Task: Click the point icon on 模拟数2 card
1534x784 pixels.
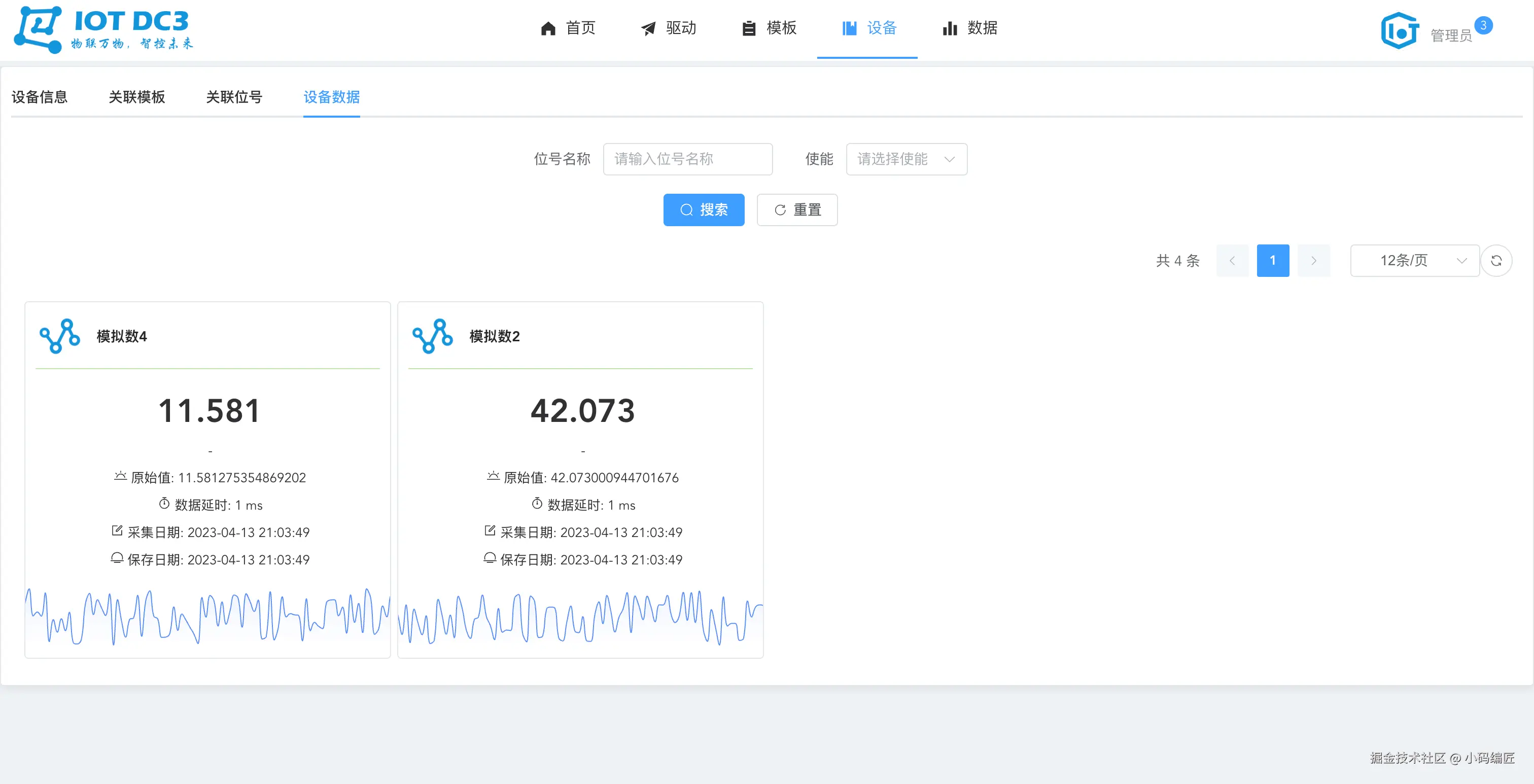Action: [x=432, y=336]
